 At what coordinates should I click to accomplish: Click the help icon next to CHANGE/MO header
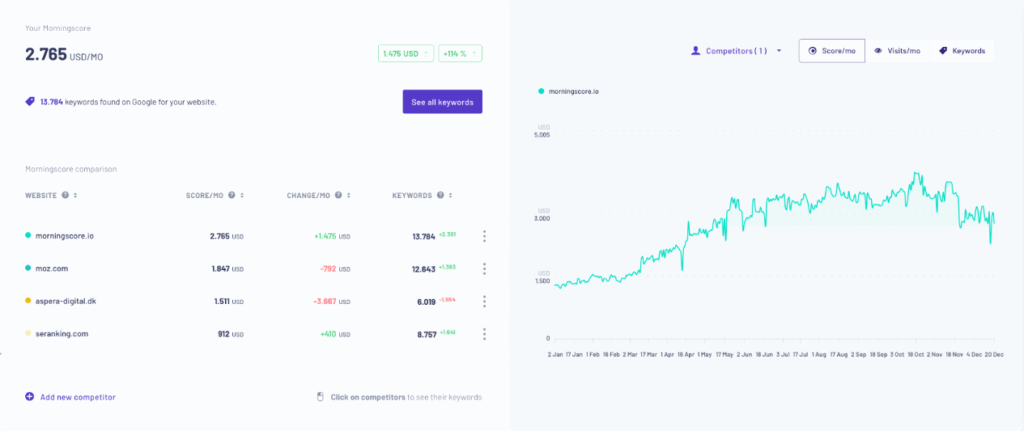pyautogui.click(x=338, y=195)
